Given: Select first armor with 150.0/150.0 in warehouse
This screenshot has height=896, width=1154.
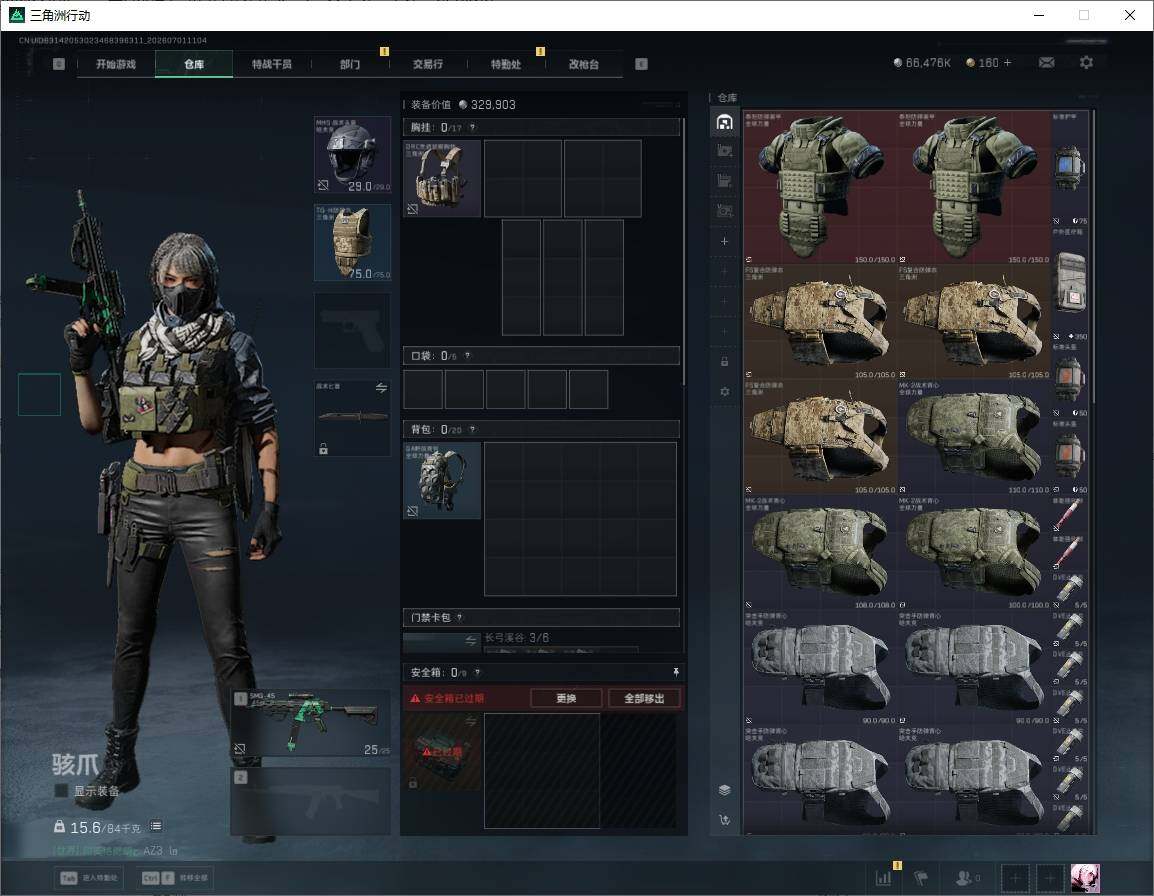Looking at the screenshot, I should 820,187.
